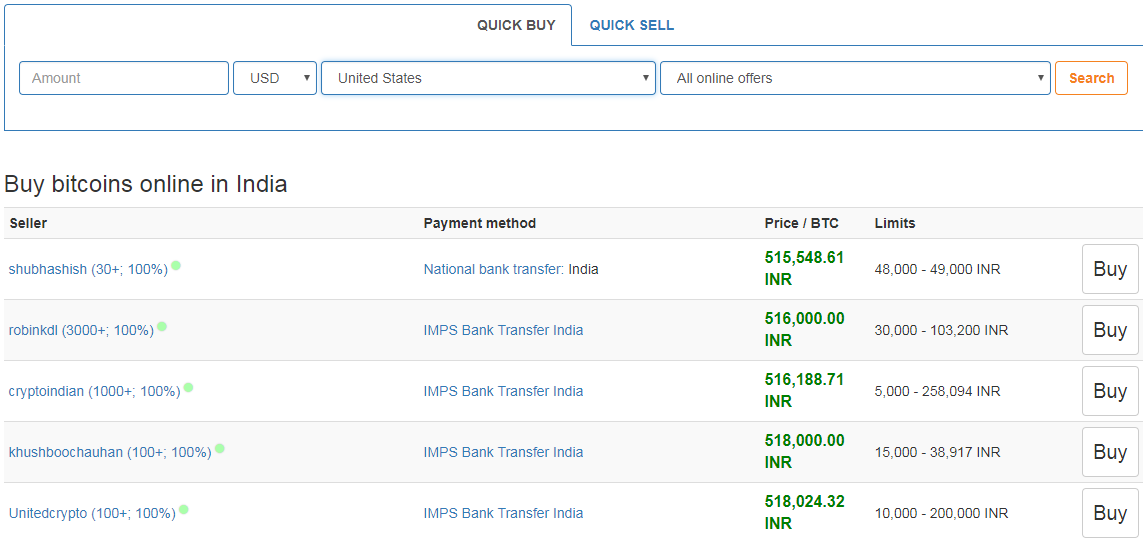Switch to the Quick Sell tab

(x=631, y=25)
